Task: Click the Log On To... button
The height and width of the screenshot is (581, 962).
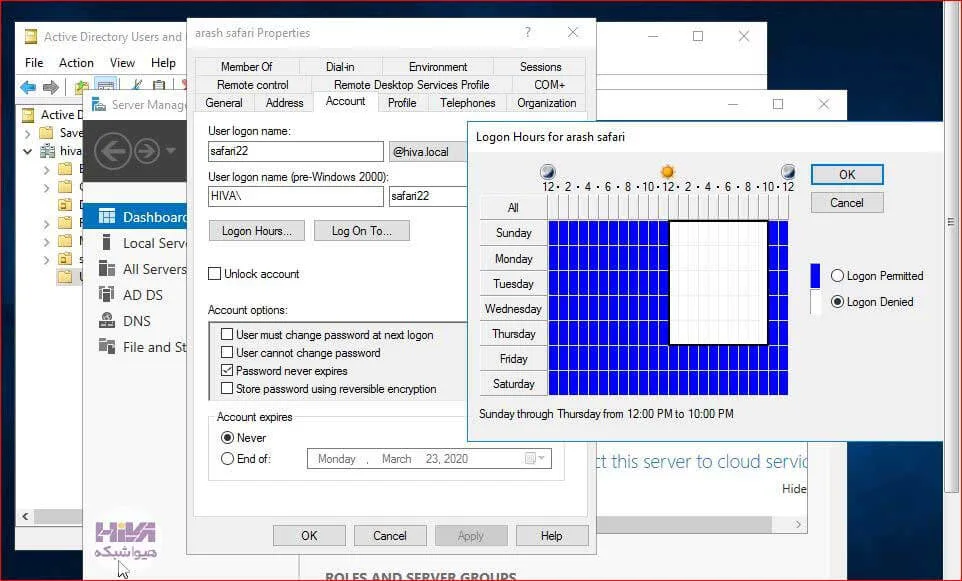Action: coord(361,231)
